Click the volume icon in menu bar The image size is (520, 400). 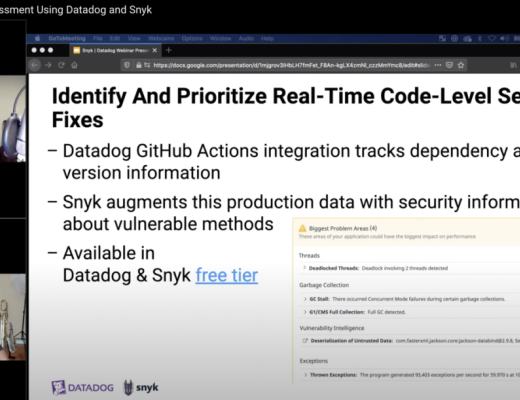(x=503, y=38)
